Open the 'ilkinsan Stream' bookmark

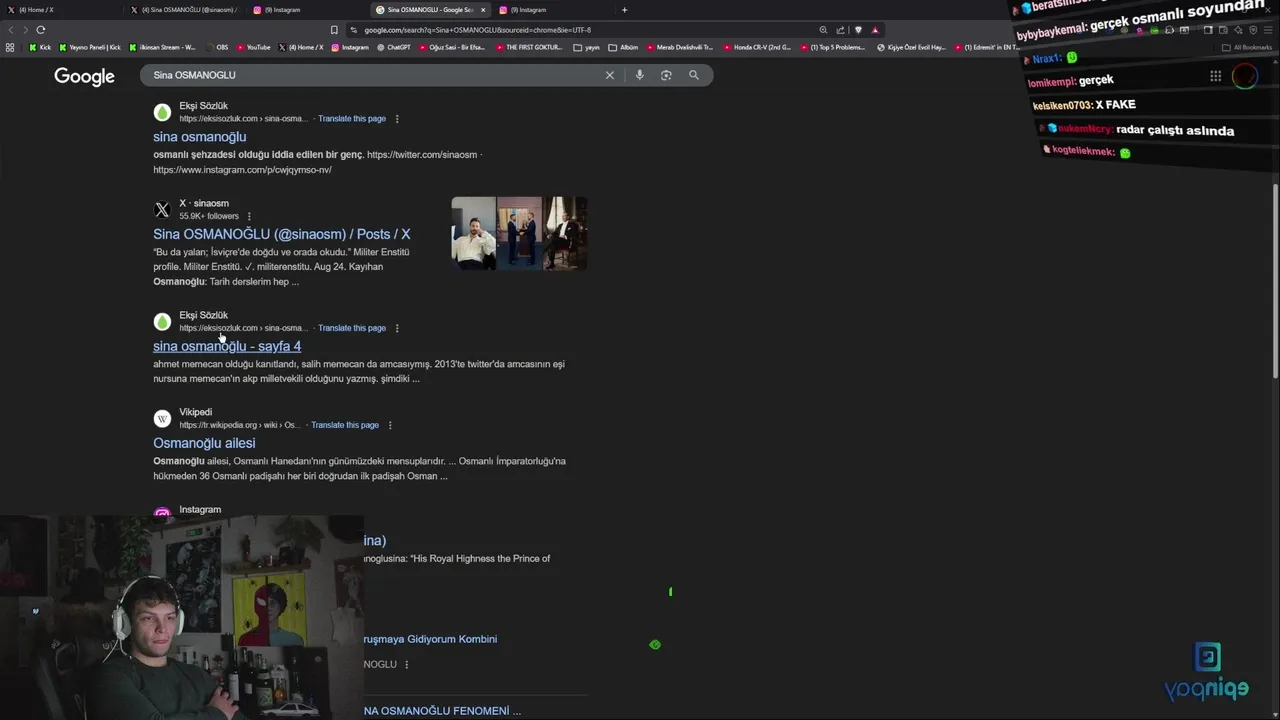coord(161,47)
